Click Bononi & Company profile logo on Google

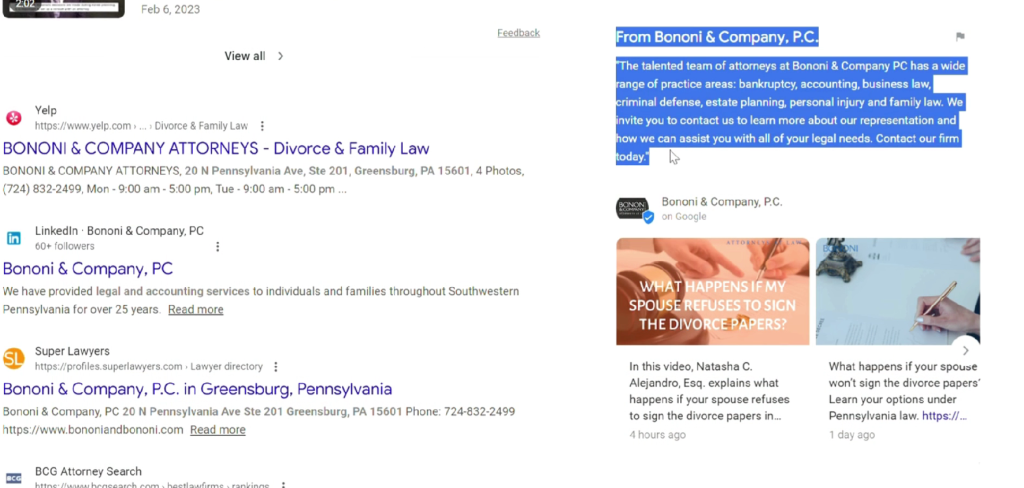click(x=632, y=208)
